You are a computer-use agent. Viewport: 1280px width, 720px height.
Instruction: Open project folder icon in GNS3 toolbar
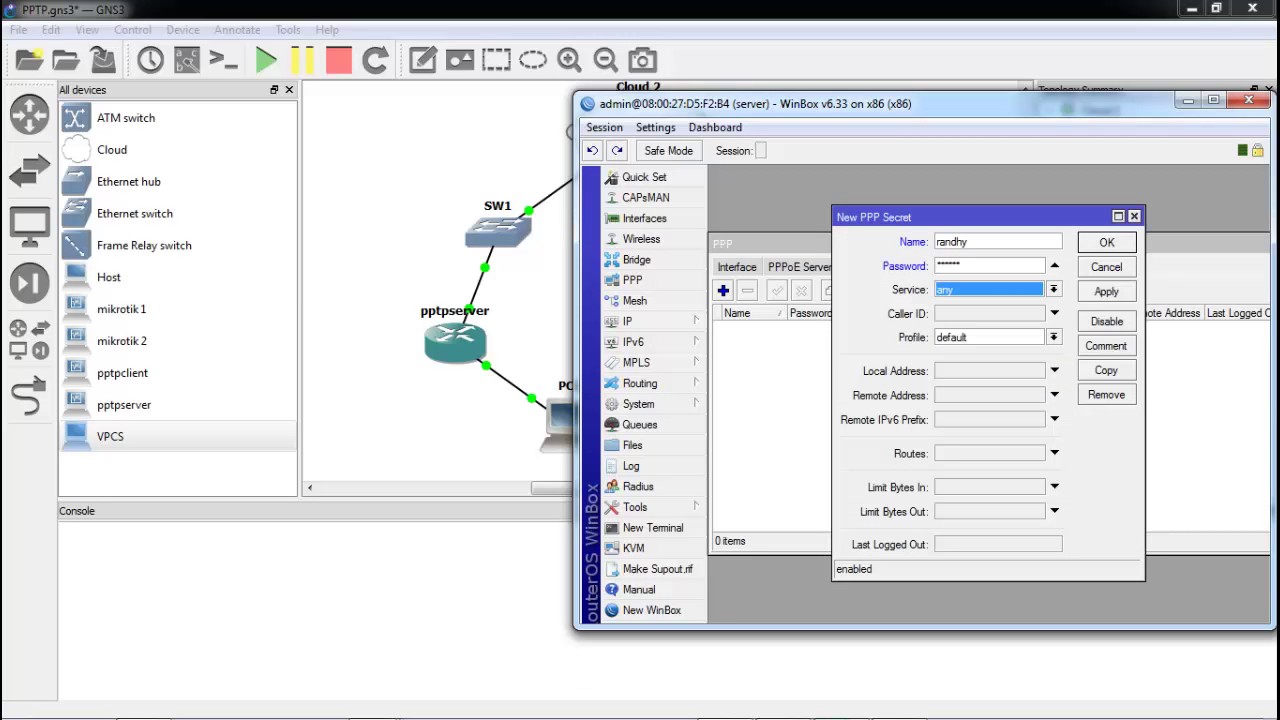coord(66,60)
